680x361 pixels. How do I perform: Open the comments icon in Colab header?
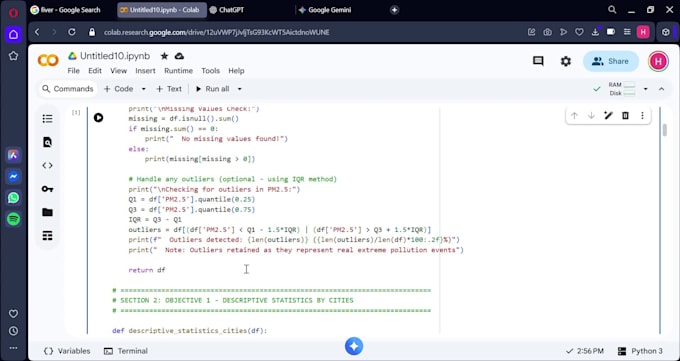tap(538, 61)
